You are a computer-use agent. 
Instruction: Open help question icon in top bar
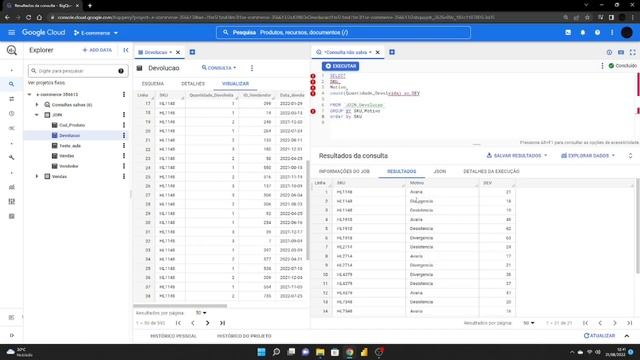pos(598,33)
